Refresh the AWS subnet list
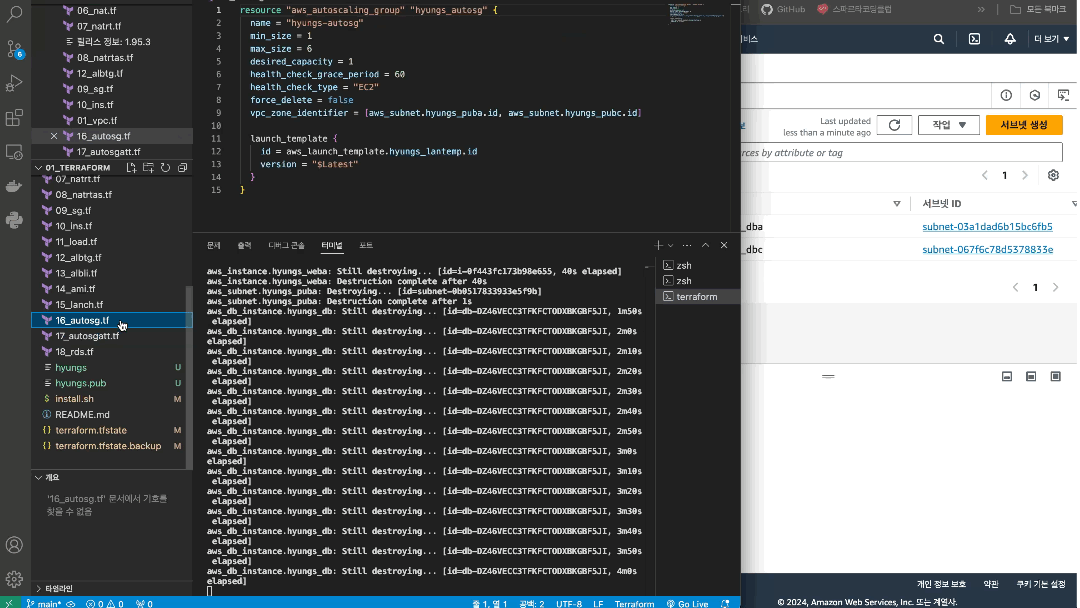Viewport: 1080px width, 608px height. coord(894,125)
